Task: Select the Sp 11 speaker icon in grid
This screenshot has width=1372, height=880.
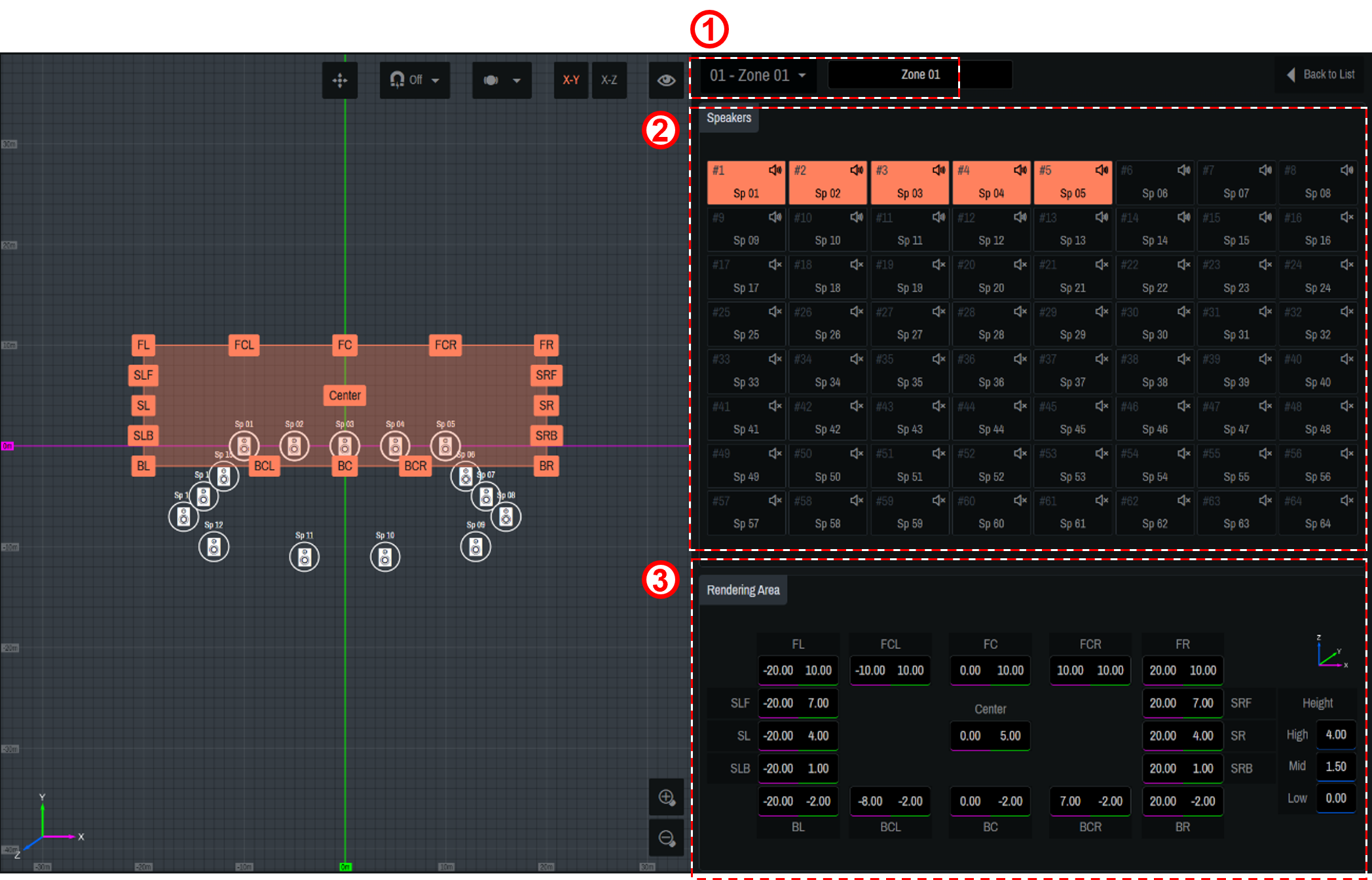Action: coord(305,558)
